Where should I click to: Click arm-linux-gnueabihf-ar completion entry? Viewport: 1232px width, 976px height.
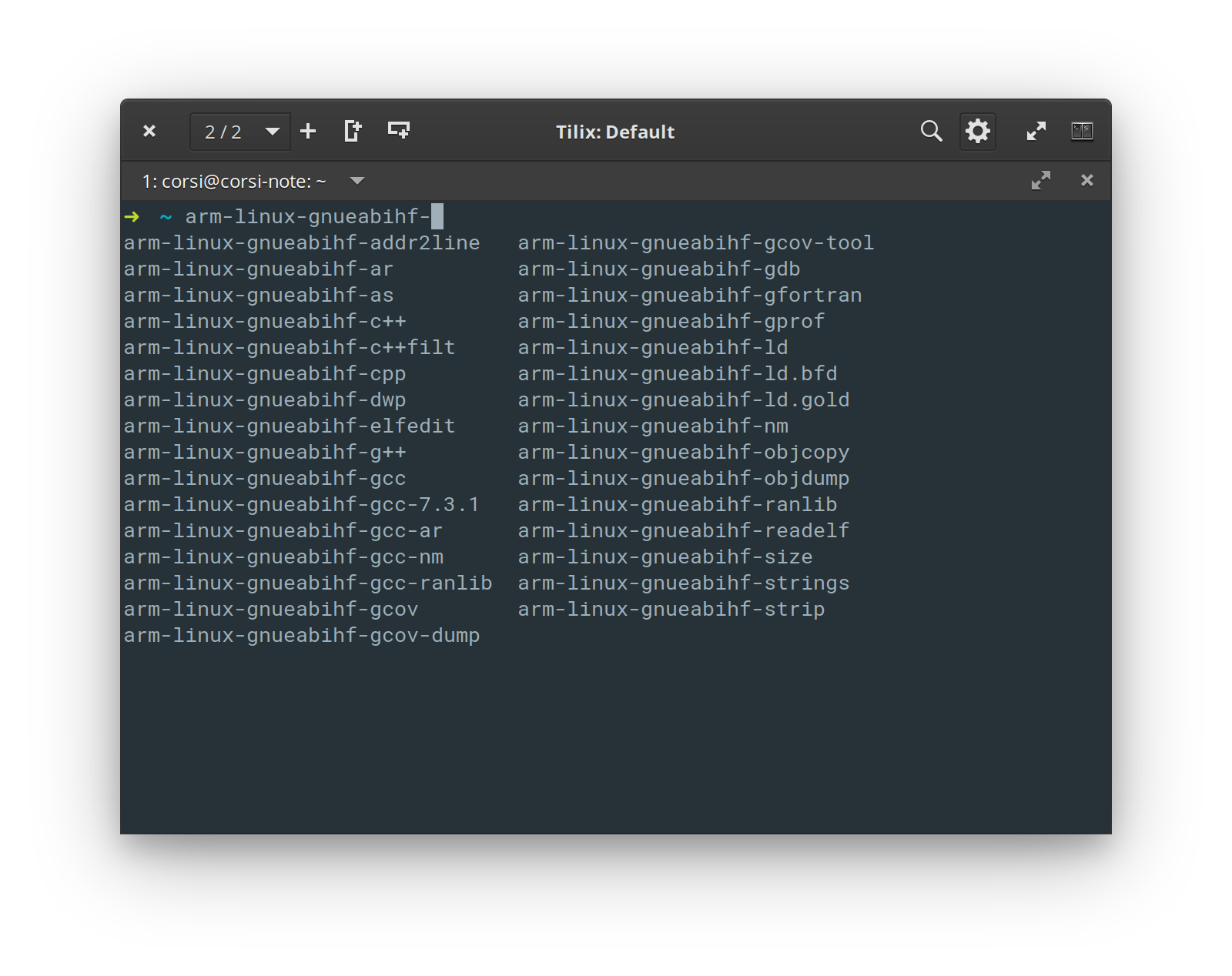point(259,269)
